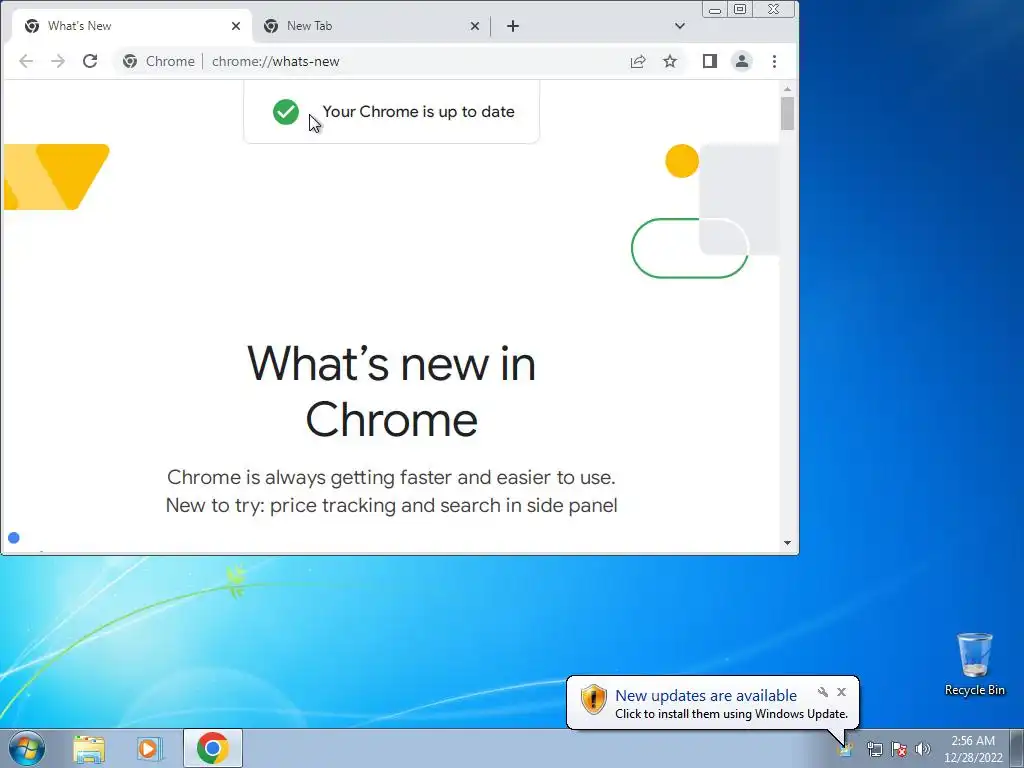Screen dimensions: 1024x768
Task: Open the Recycle Bin desktop icon
Action: click(x=974, y=664)
